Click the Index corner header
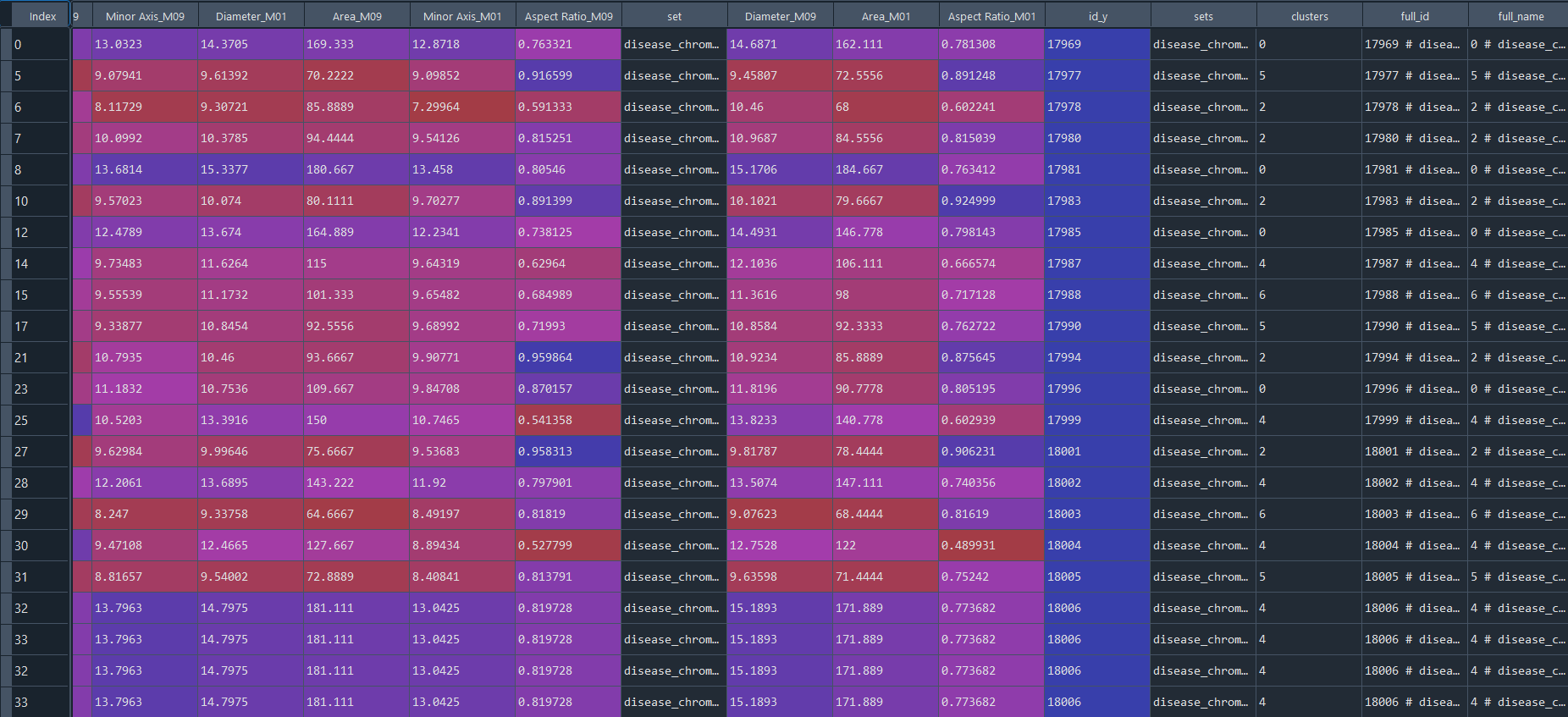The width and height of the screenshot is (1568, 717). coord(41,16)
